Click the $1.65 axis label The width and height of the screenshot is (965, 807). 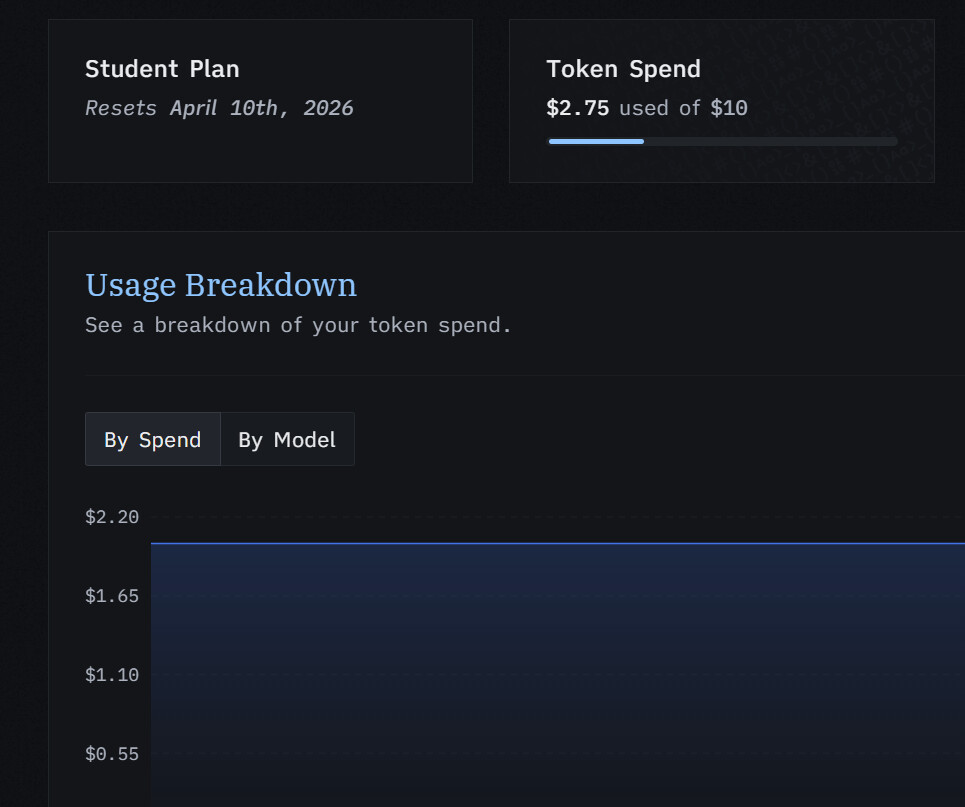(x=112, y=596)
